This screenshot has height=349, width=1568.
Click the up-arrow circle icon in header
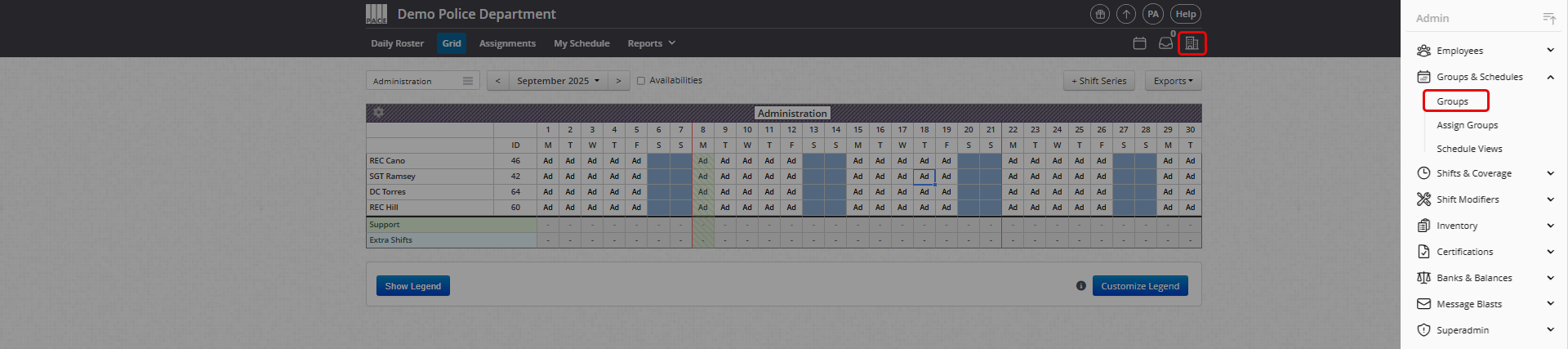tap(1126, 14)
